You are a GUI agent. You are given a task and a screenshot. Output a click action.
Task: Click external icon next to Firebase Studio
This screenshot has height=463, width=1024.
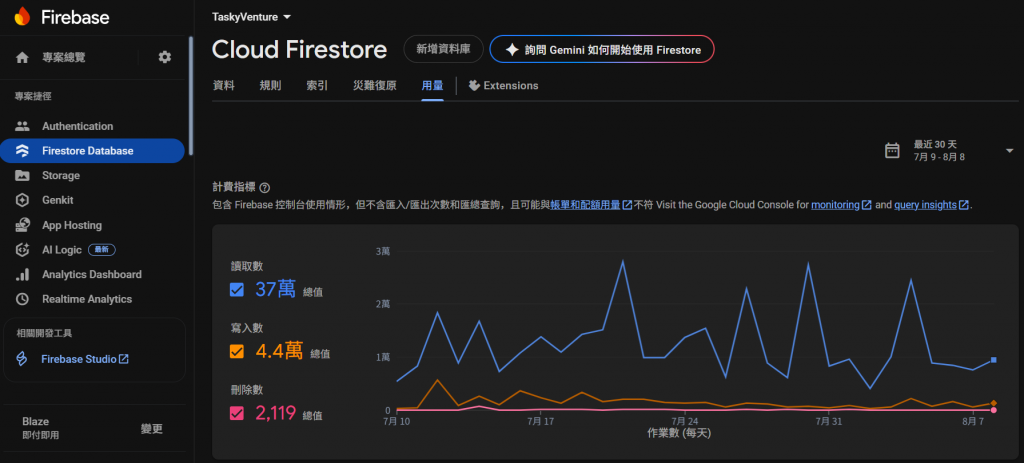pyautogui.click(x=123, y=359)
